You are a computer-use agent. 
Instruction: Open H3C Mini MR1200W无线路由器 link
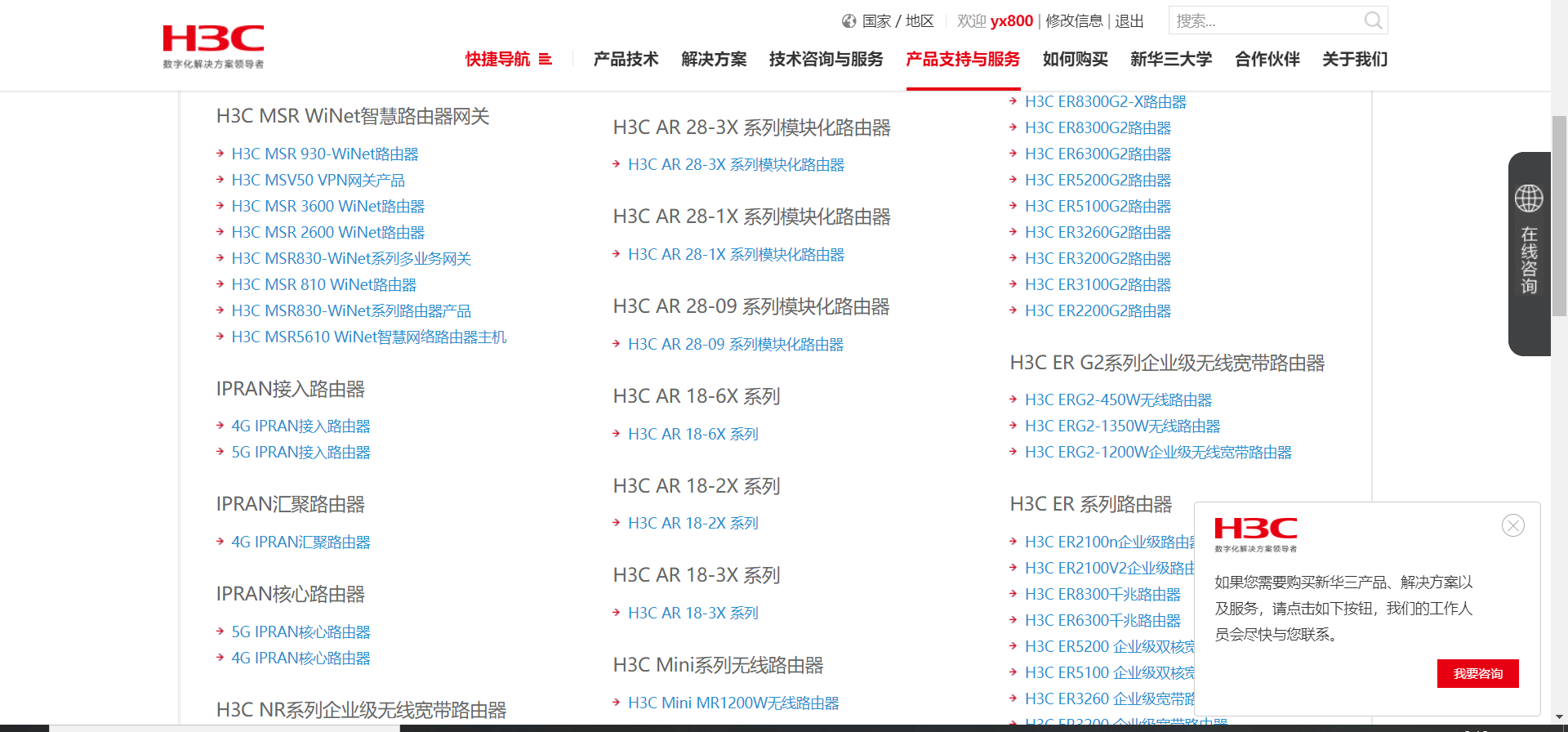[733, 703]
